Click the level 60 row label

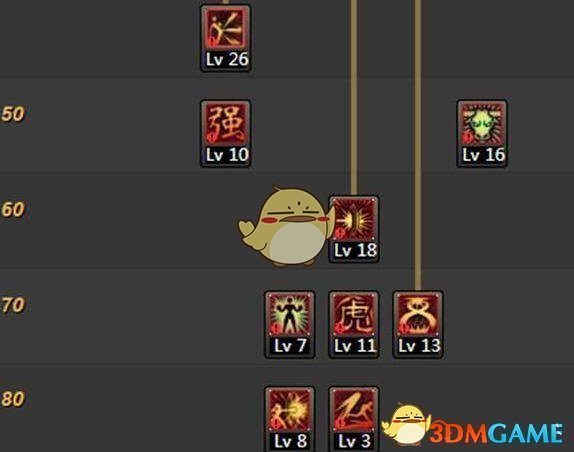pyautogui.click(x=13, y=210)
